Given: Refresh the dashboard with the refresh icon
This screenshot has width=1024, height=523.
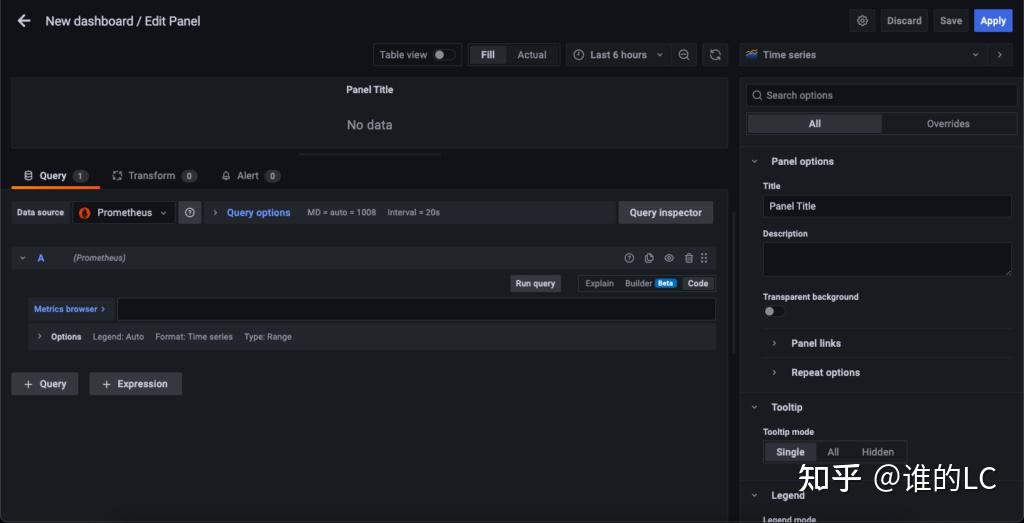Looking at the screenshot, I should click(715, 55).
